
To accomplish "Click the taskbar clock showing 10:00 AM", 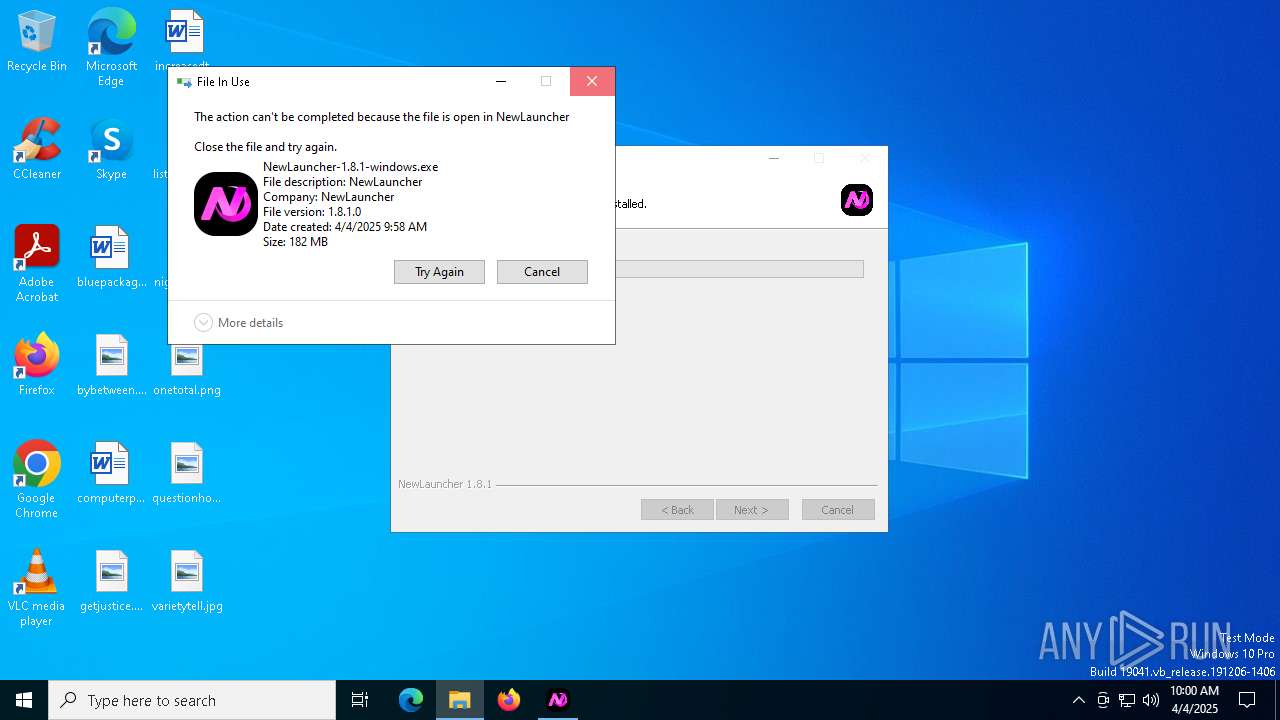I will pos(1194,700).
